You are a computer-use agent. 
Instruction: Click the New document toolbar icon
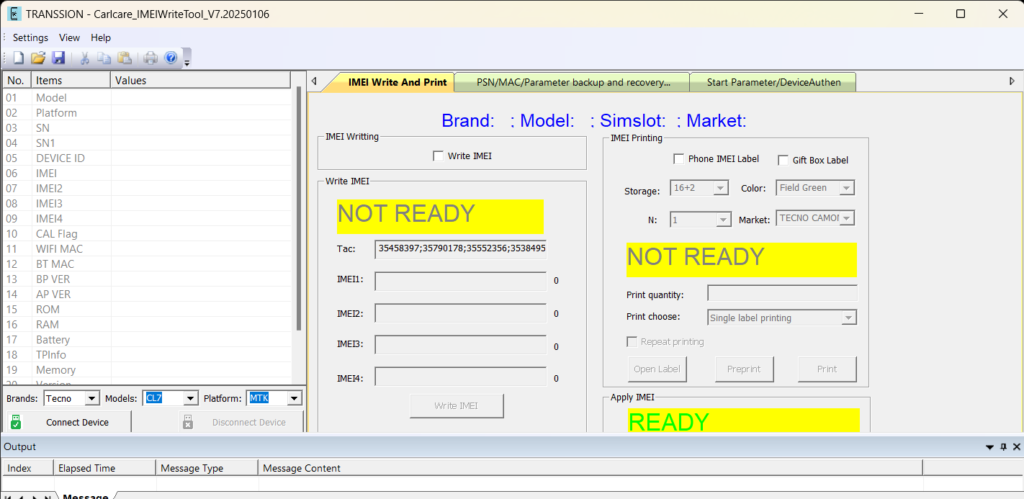tap(18, 58)
